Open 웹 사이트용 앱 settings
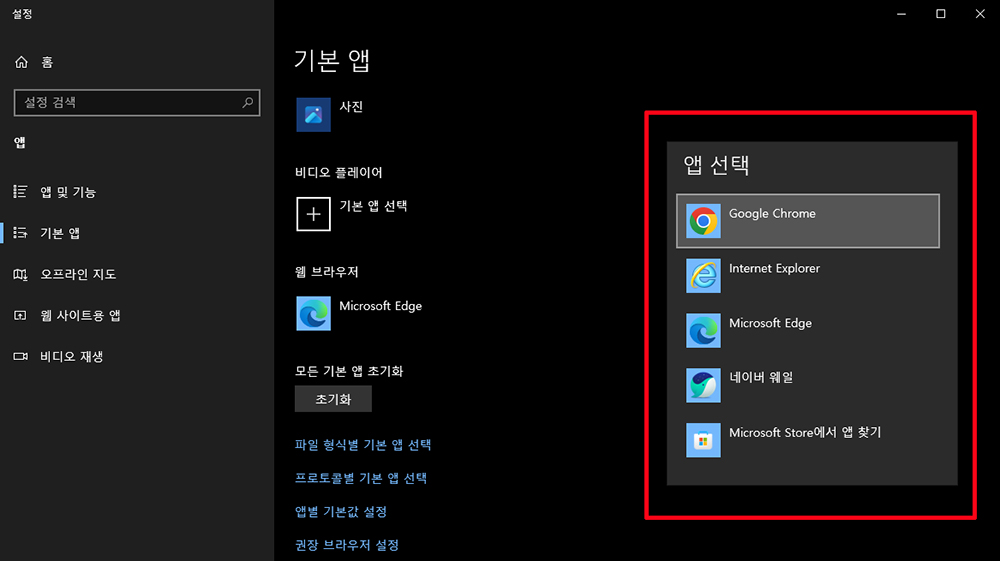This screenshot has height=561, width=1000. (x=80, y=316)
